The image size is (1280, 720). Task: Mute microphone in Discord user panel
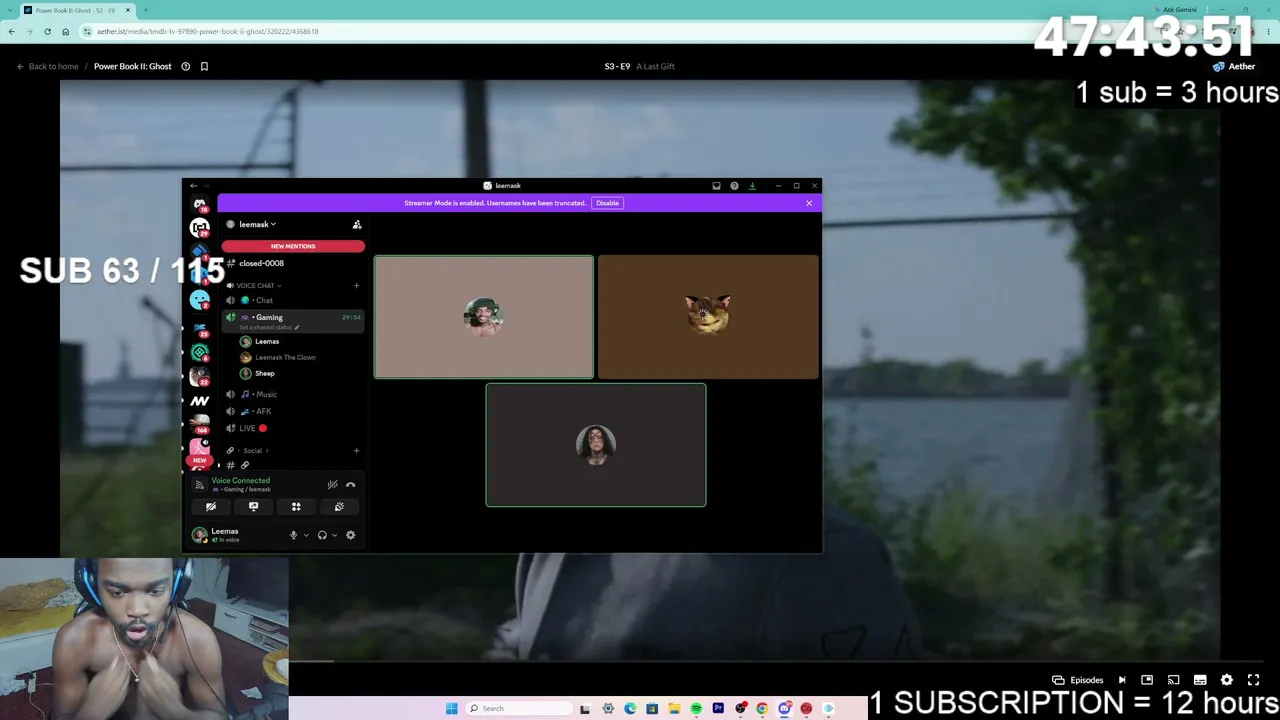coord(293,535)
